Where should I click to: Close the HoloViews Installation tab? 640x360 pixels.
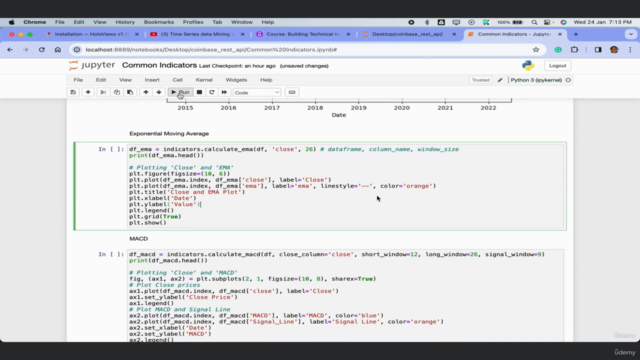(x=137, y=34)
